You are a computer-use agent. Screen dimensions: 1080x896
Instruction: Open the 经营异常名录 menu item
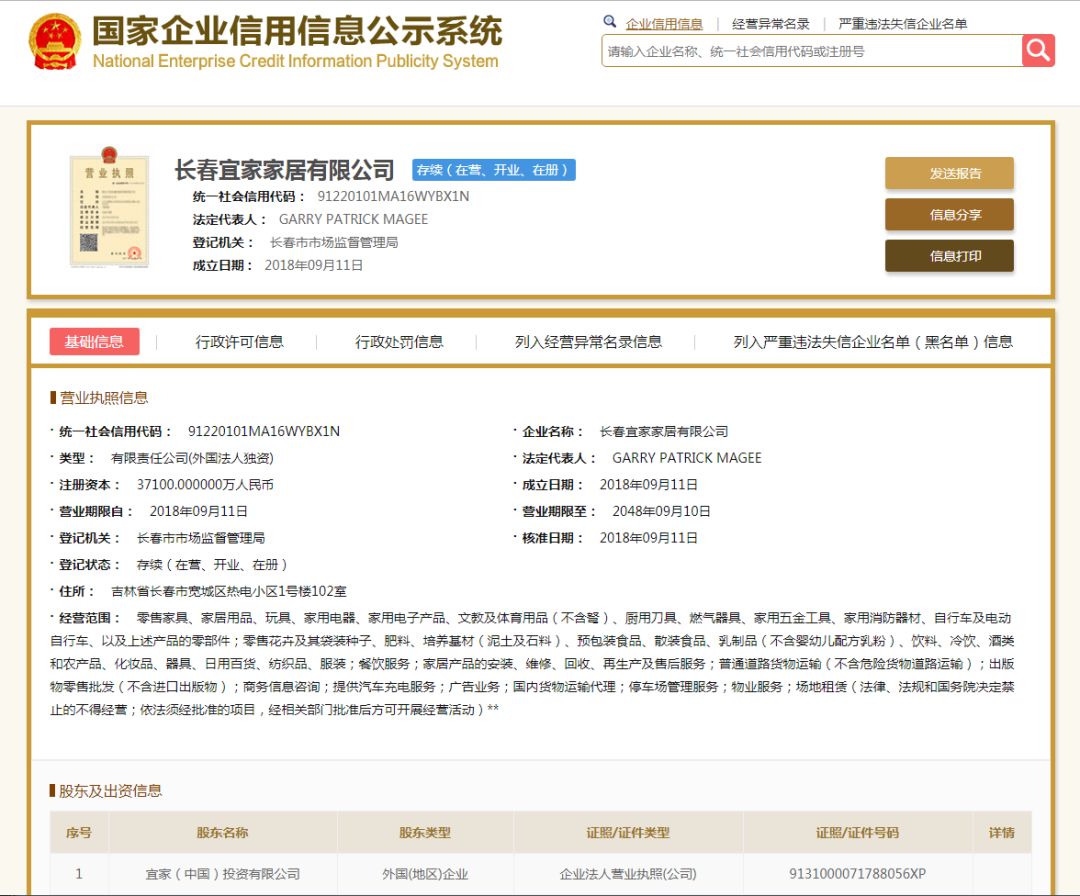(x=772, y=24)
